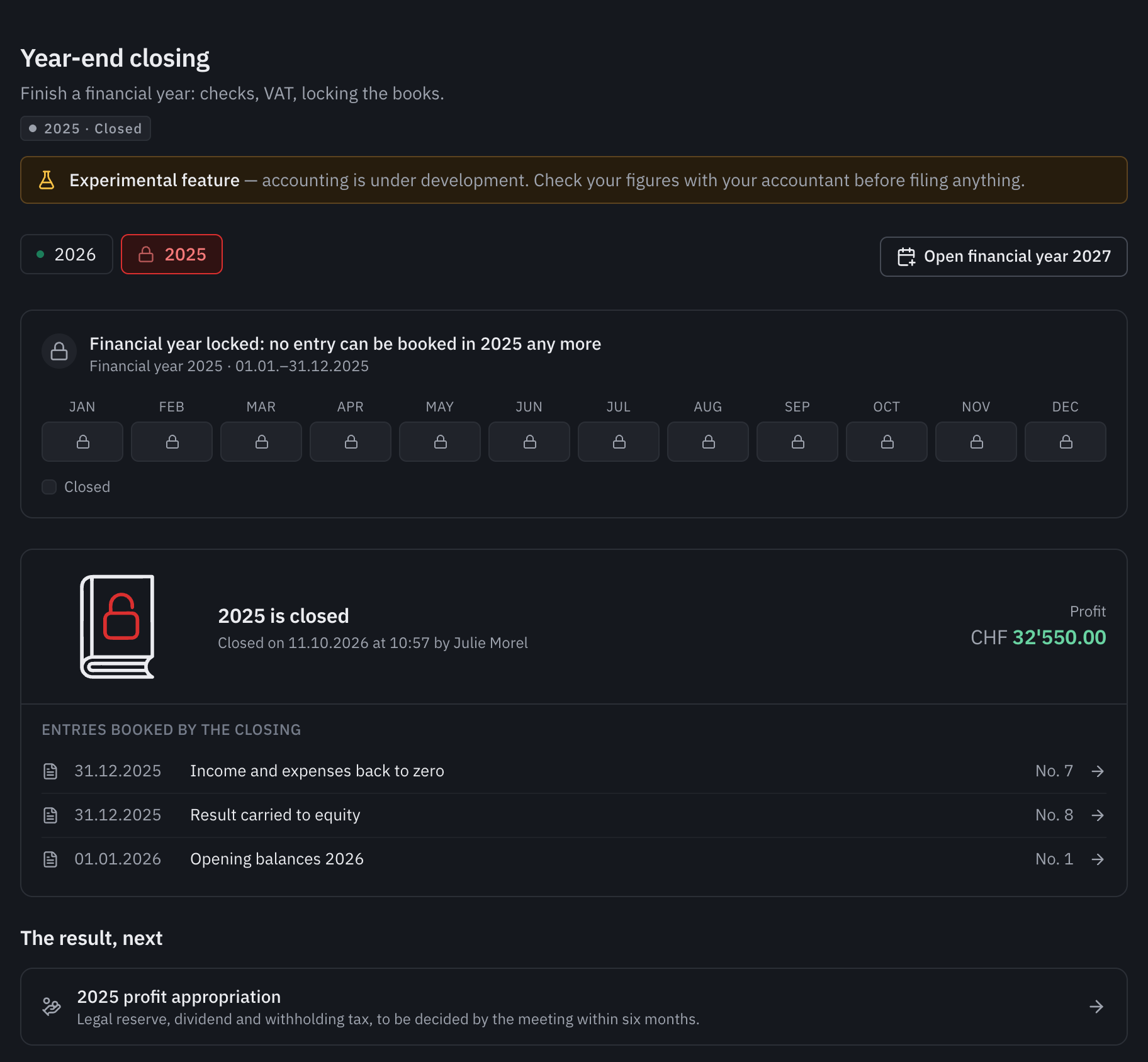Click the 'ENTRIES BOOKED BY THE CLOSING' label
The width and height of the screenshot is (1148, 1062).
pos(171,730)
